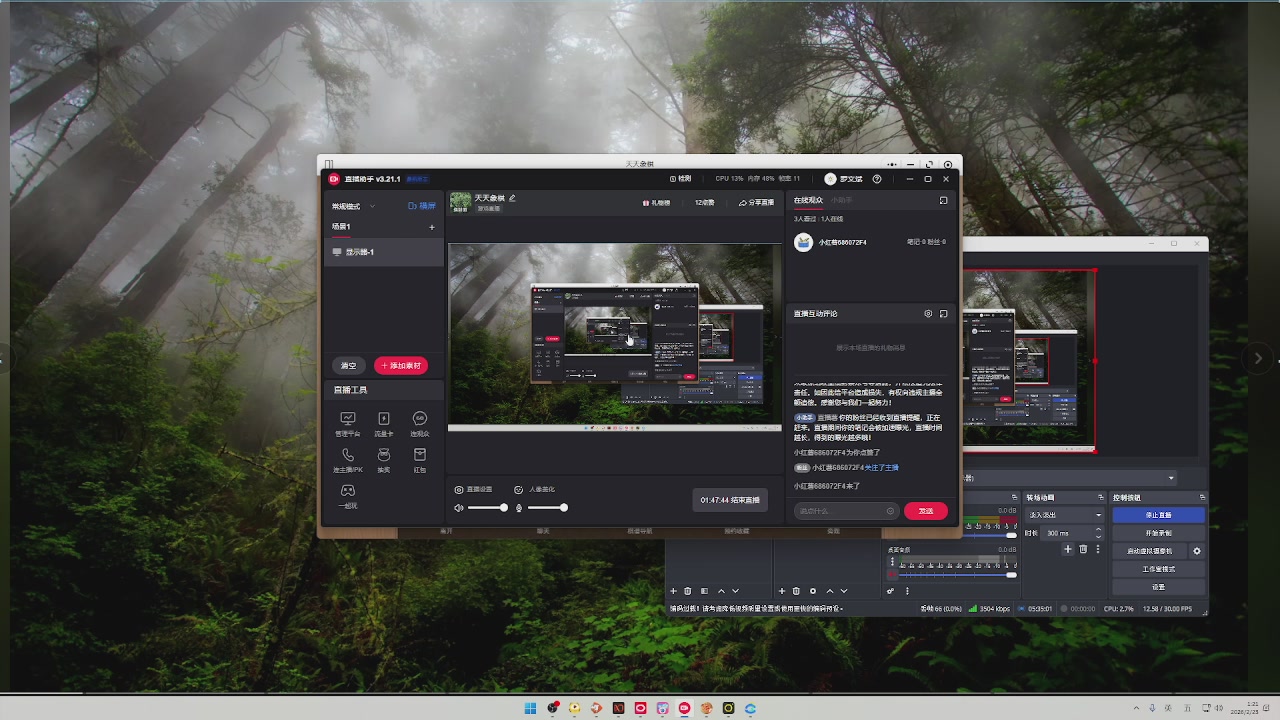Open 直播互动评论 comment settings gear
This screenshot has height=720, width=1280.
point(928,314)
